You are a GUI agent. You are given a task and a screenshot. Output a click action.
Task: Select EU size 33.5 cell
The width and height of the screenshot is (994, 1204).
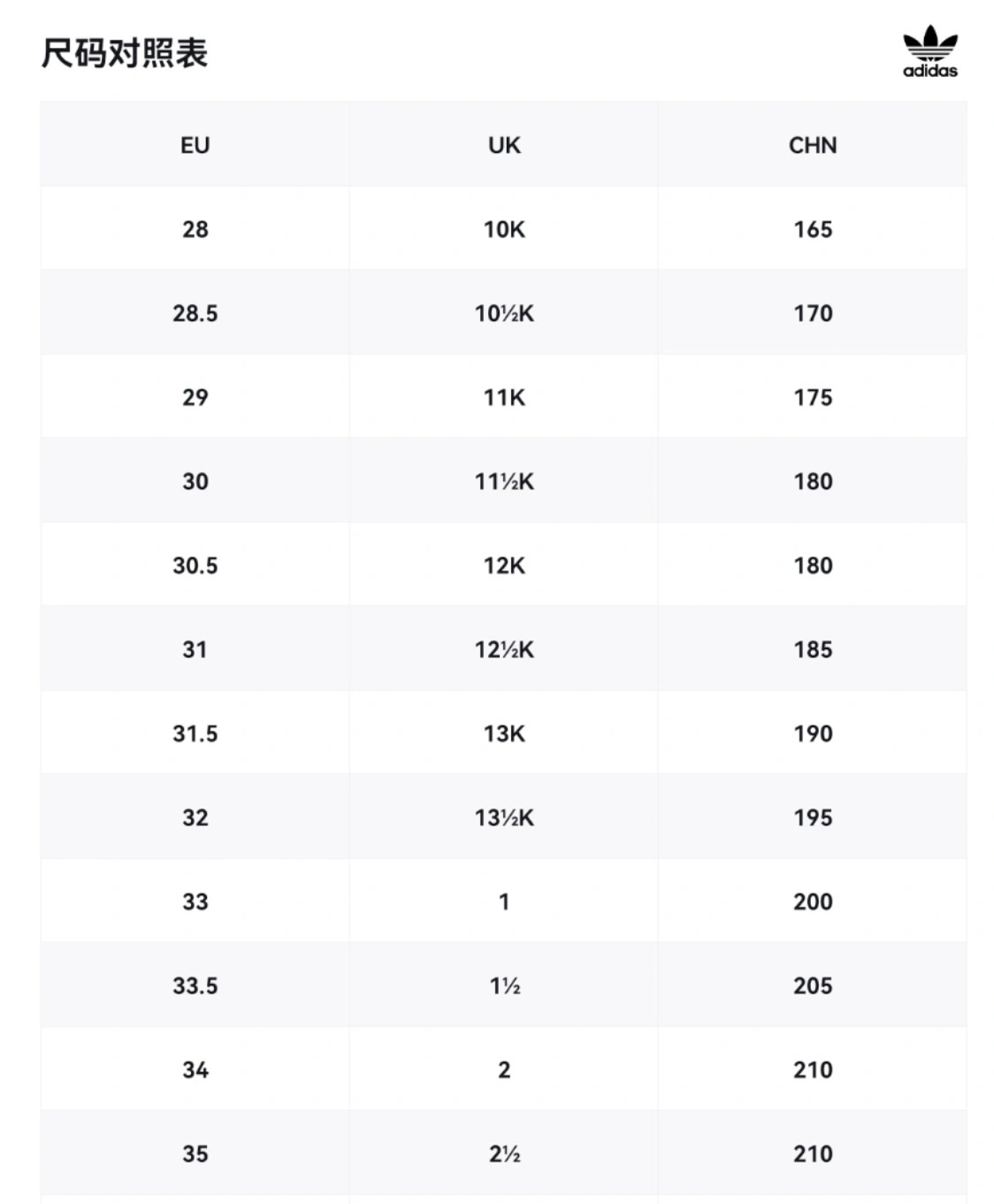point(195,985)
